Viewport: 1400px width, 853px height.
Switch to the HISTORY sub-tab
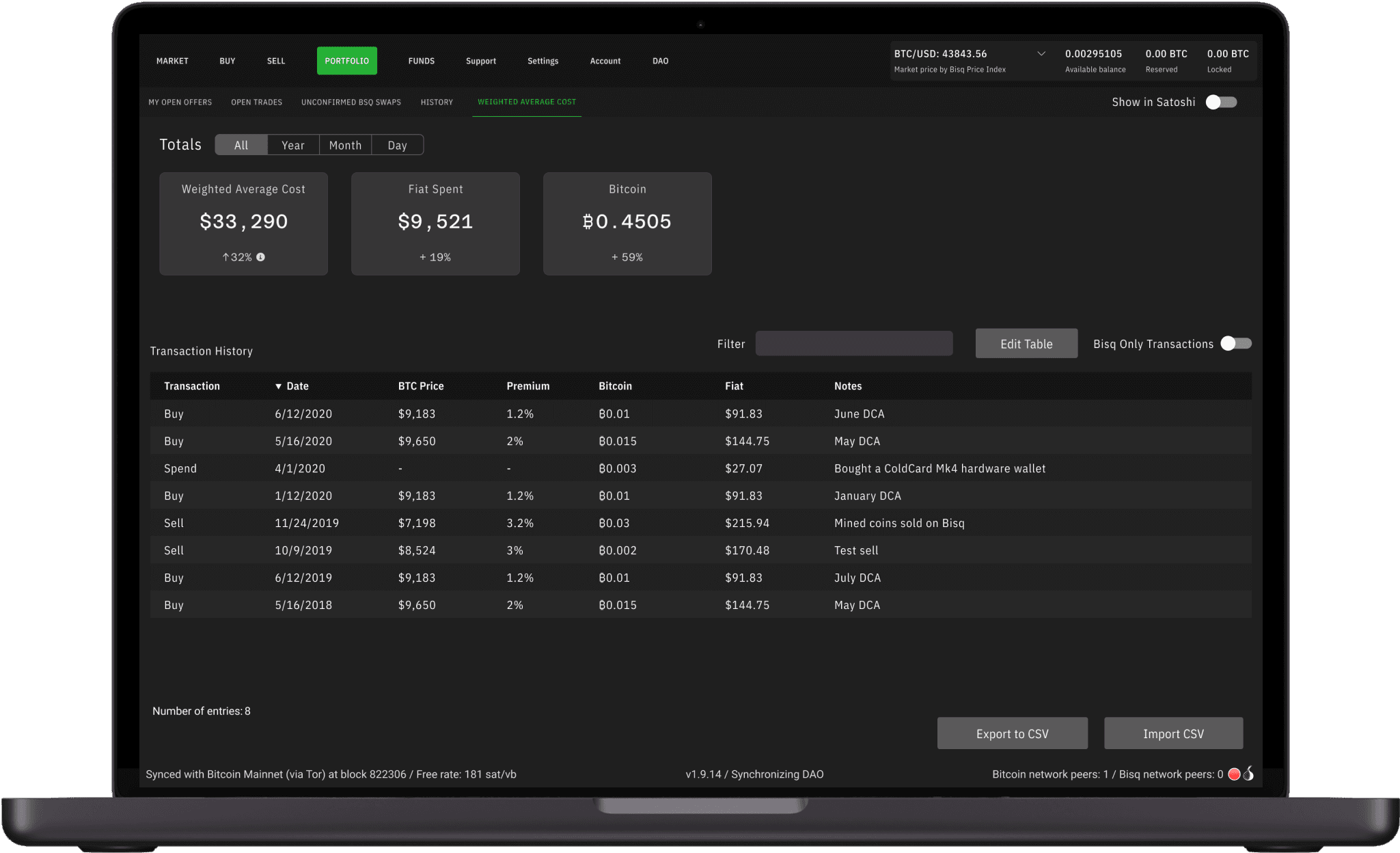[x=437, y=102]
